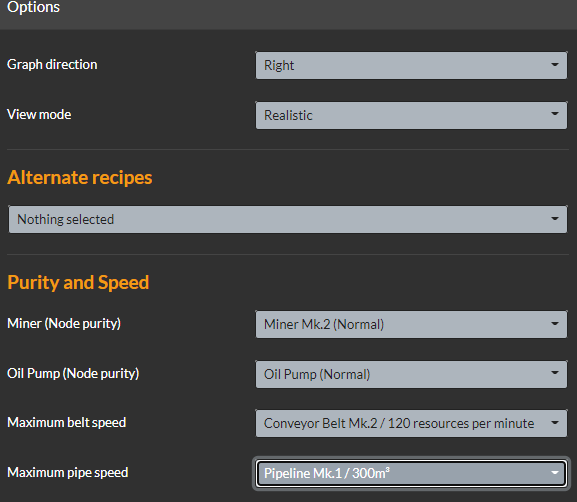Click the View mode label
Screen dimensions: 577x502
tap(39, 114)
